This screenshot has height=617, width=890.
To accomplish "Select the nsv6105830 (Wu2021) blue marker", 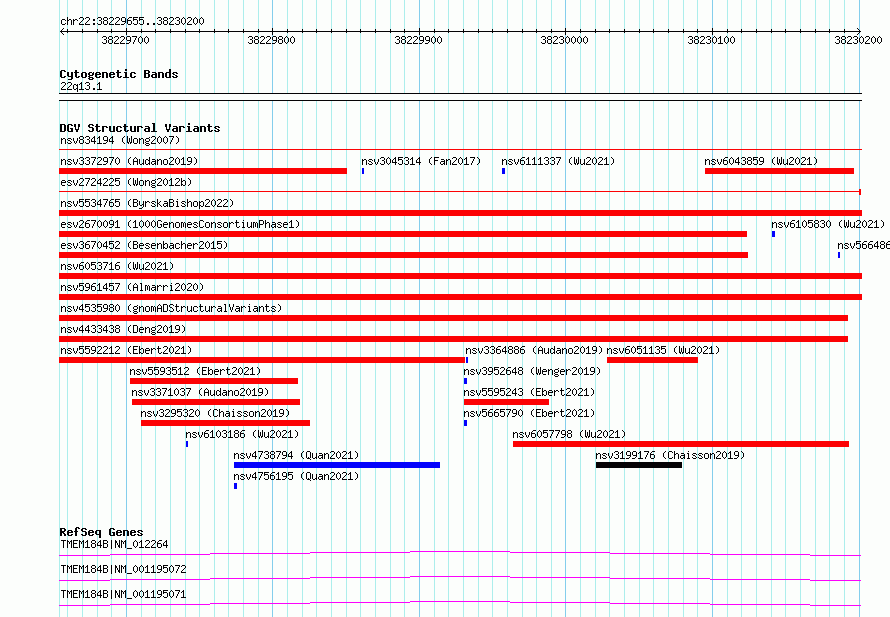I will click(773, 234).
